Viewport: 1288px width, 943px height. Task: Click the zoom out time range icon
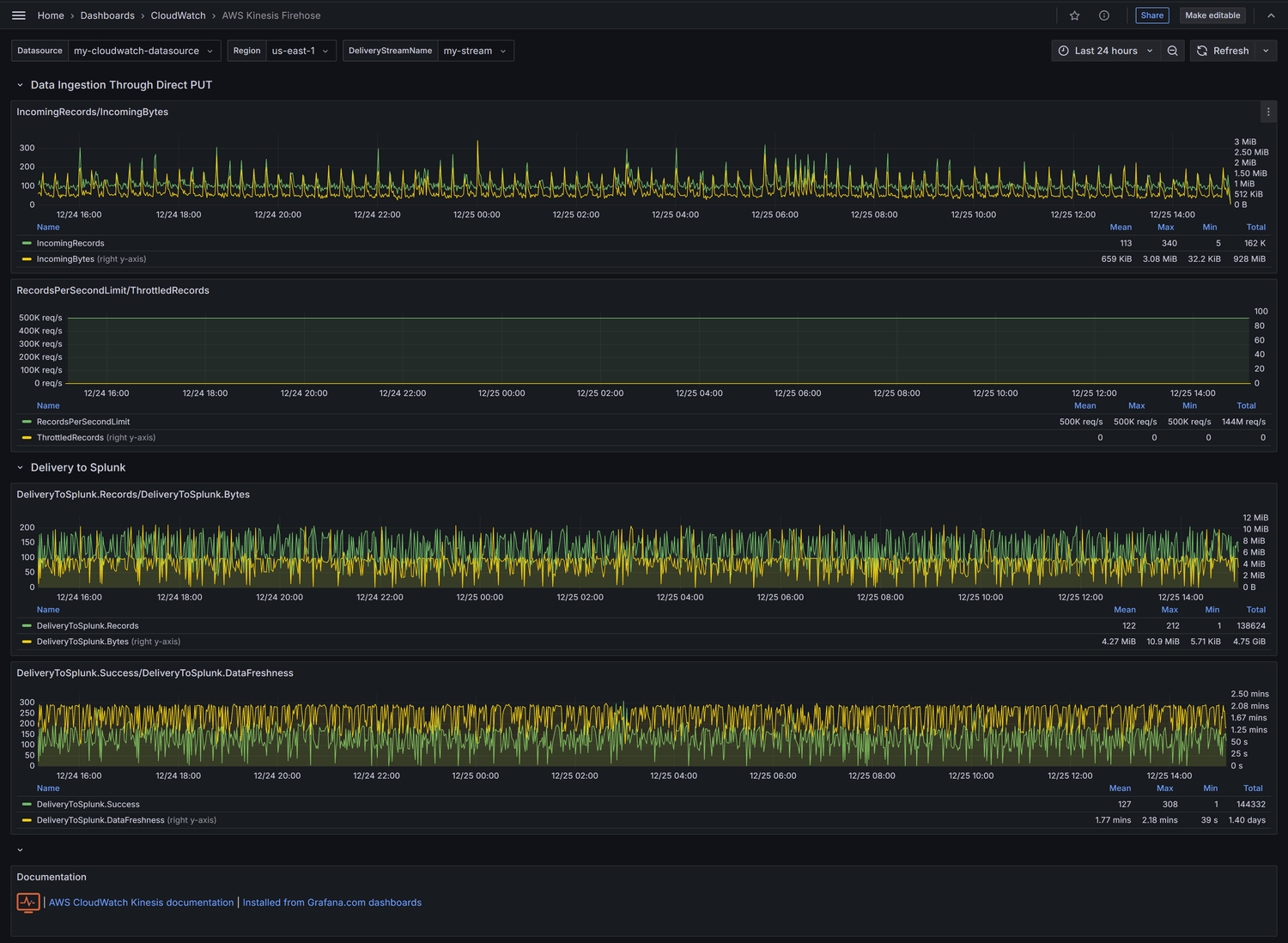pyautogui.click(x=1172, y=51)
